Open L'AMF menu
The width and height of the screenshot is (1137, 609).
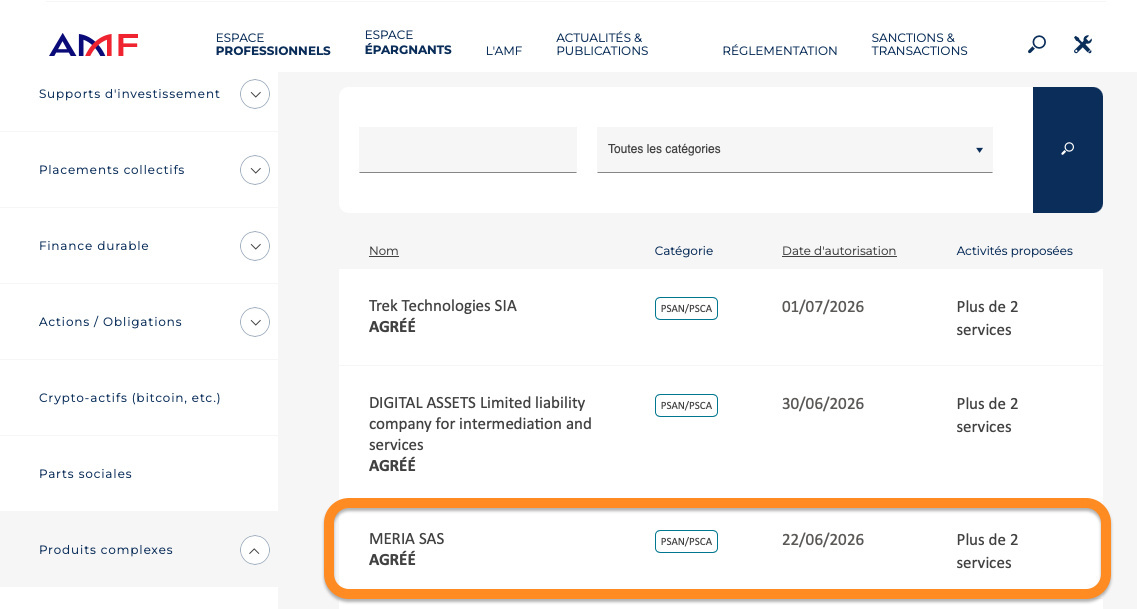[504, 51]
